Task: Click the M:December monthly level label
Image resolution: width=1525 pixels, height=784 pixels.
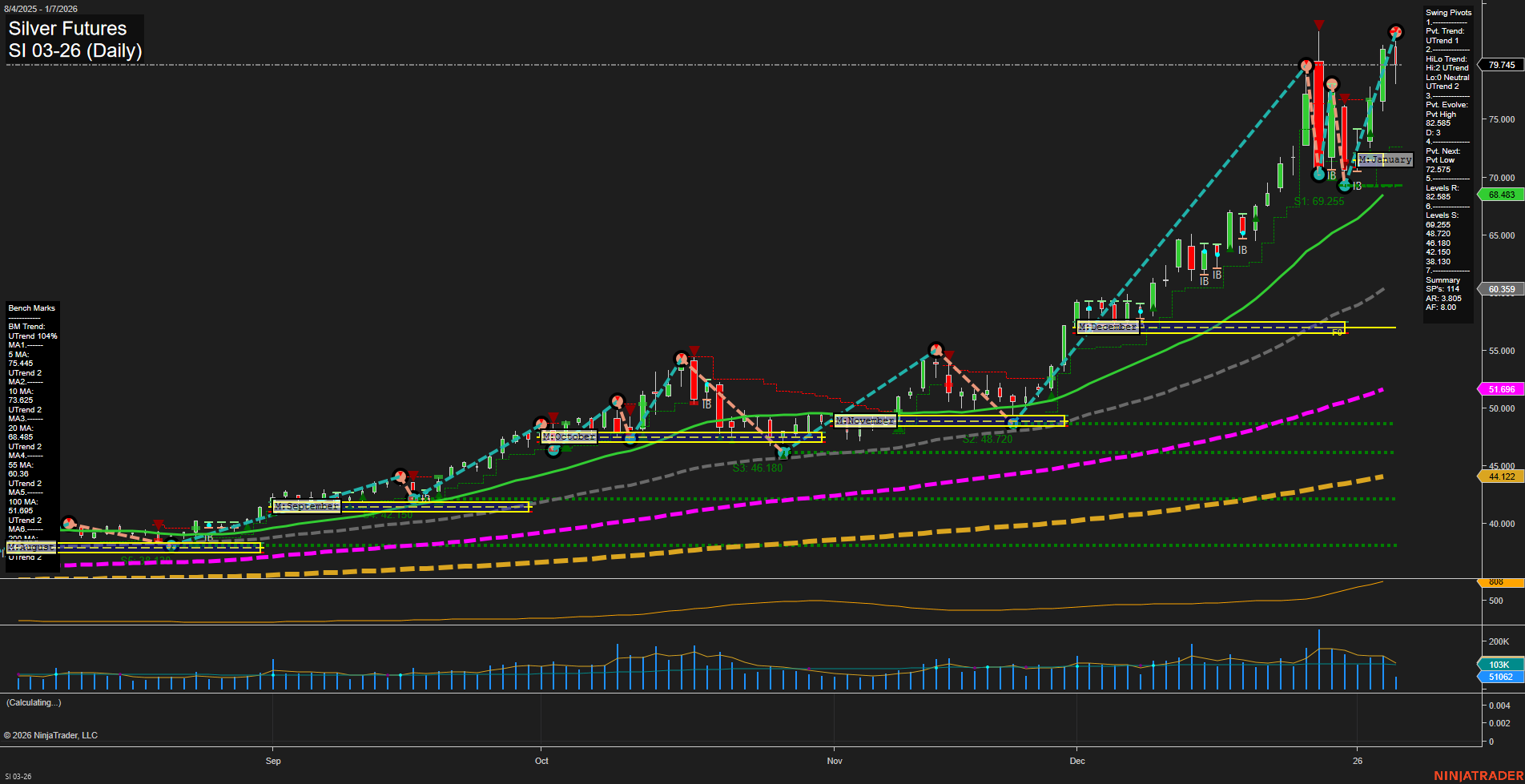Action: pyautogui.click(x=1109, y=327)
